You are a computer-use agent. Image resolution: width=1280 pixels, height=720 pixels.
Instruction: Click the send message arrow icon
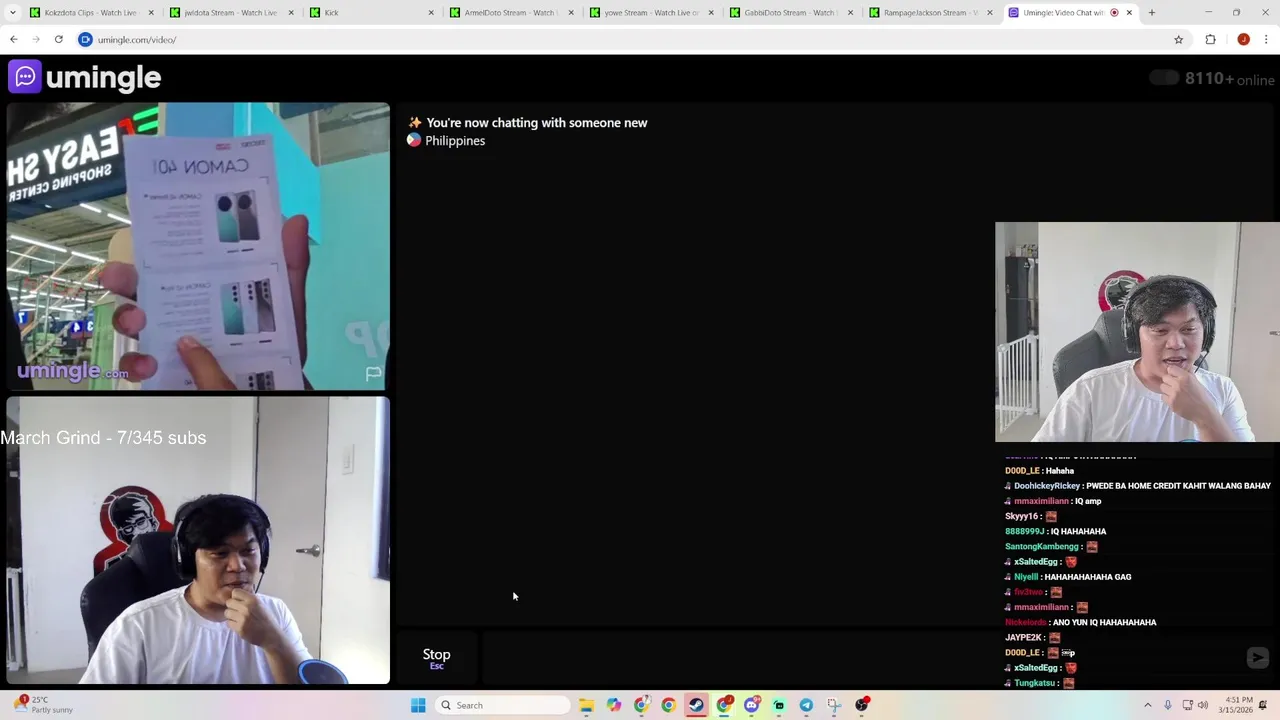[x=1258, y=657]
